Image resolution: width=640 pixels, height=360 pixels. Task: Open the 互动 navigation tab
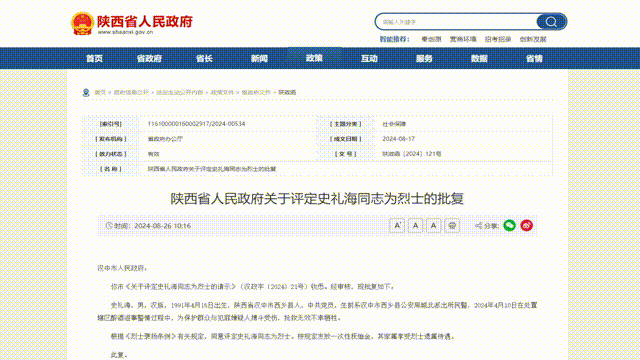(x=369, y=58)
